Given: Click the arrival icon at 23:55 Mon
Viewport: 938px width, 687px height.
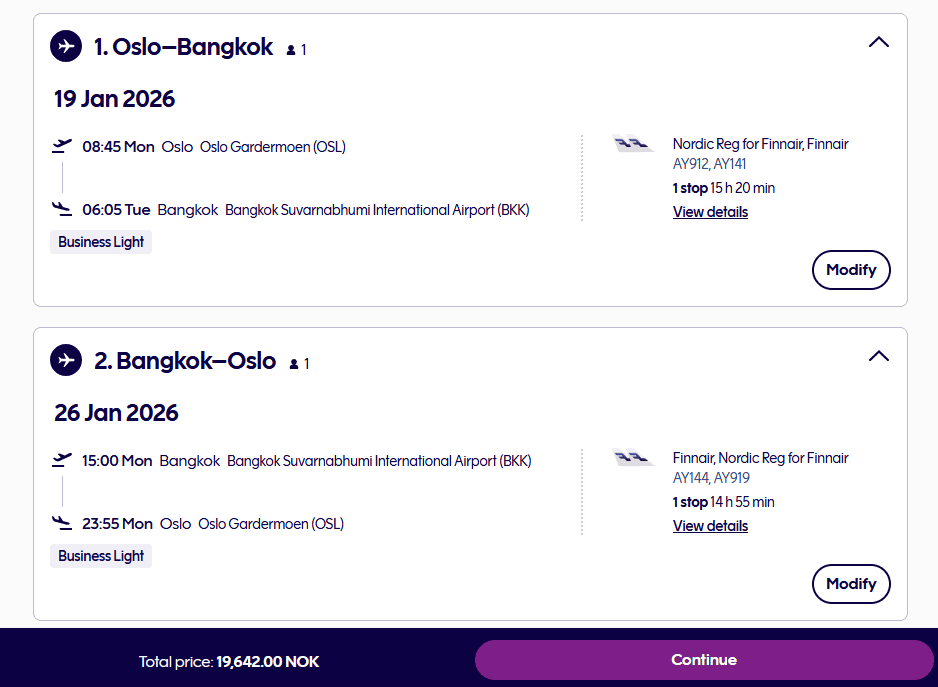Looking at the screenshot, I should click(62, 523).
